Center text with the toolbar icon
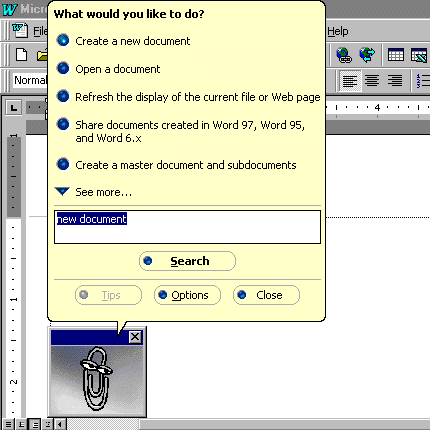The height and width of the screenshot is (430, 430). click(x=372, y=81)
